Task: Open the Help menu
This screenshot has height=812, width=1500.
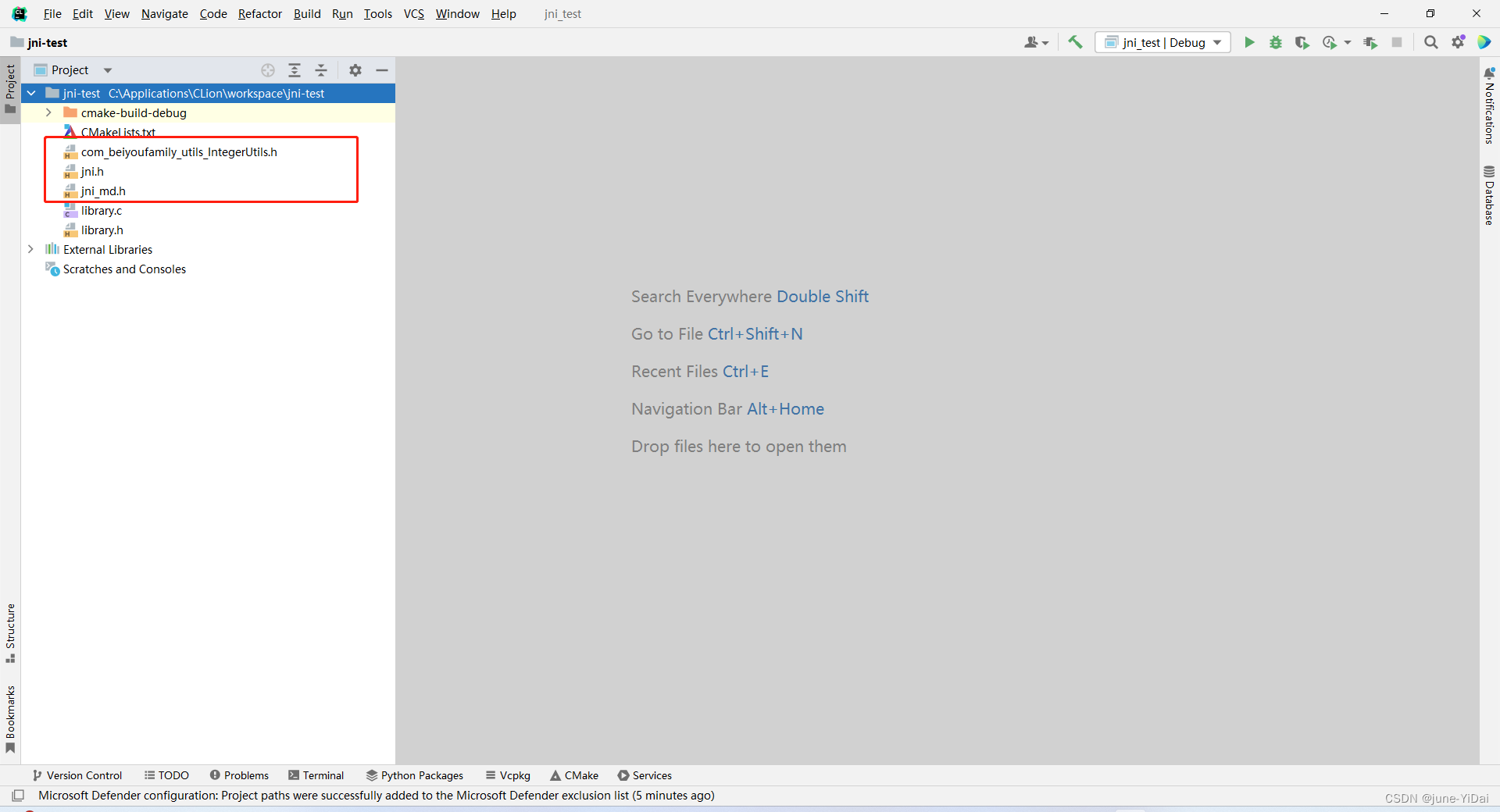Action: point(504,14)
